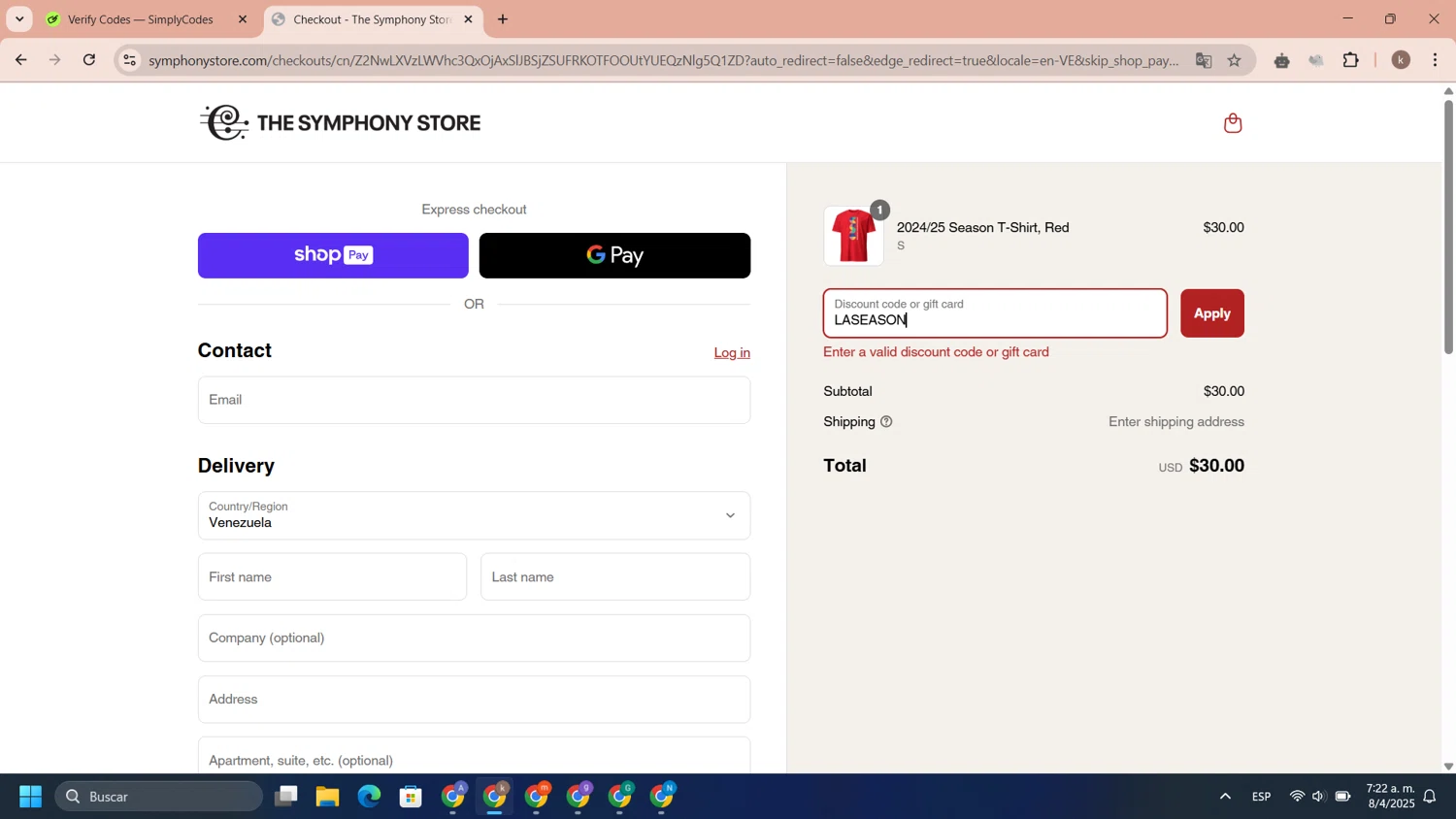Image resolution: width=1456 pixels, height=819 pixels.
Task: Click the battery icon in tray
Action: click(1342, 797)
